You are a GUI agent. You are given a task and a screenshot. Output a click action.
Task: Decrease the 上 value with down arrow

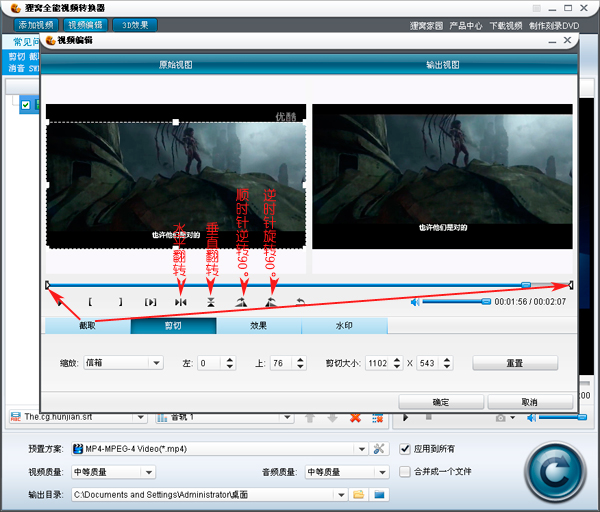(x=300, y=367)
